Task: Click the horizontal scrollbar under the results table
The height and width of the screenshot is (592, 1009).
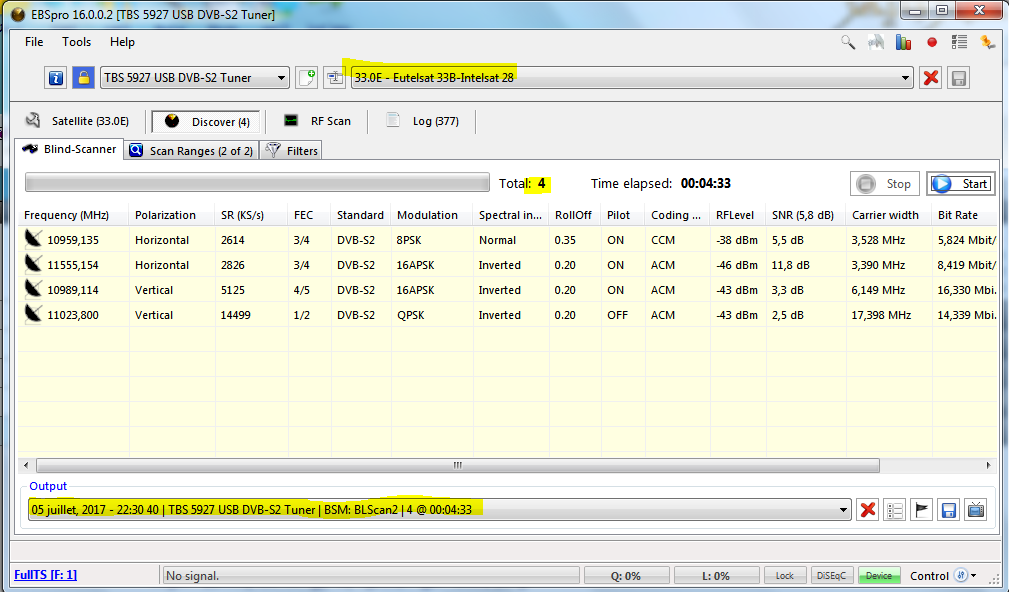Action: 457,466
